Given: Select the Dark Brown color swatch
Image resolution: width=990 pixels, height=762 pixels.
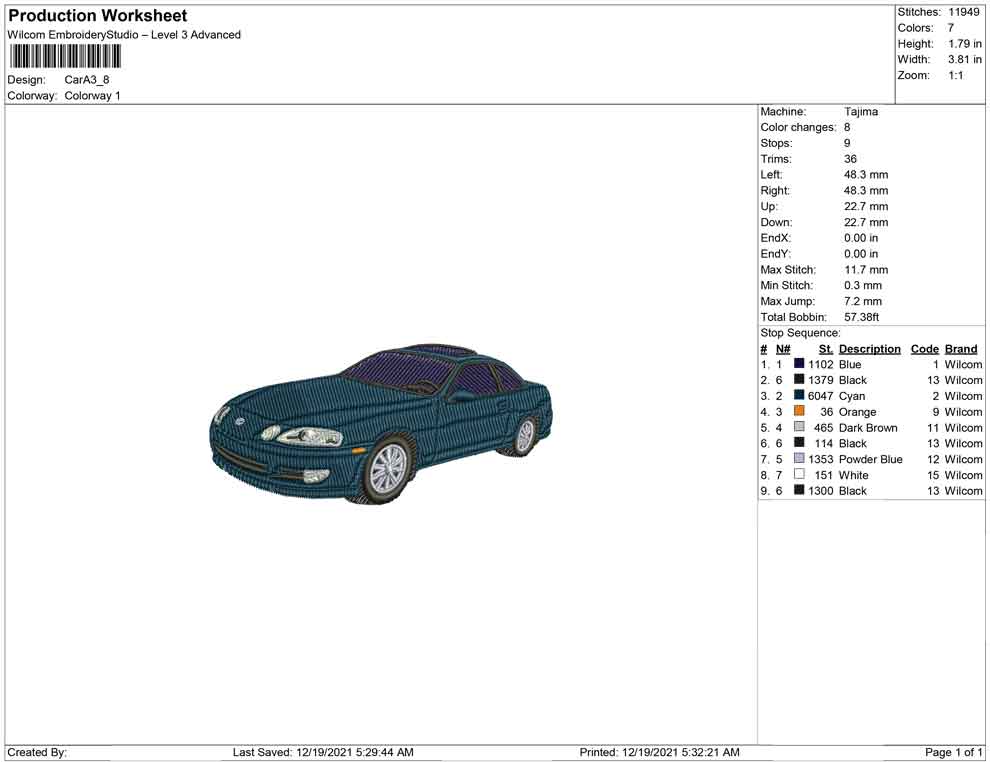Looking at the screenshot, I should tap(798, 427).
